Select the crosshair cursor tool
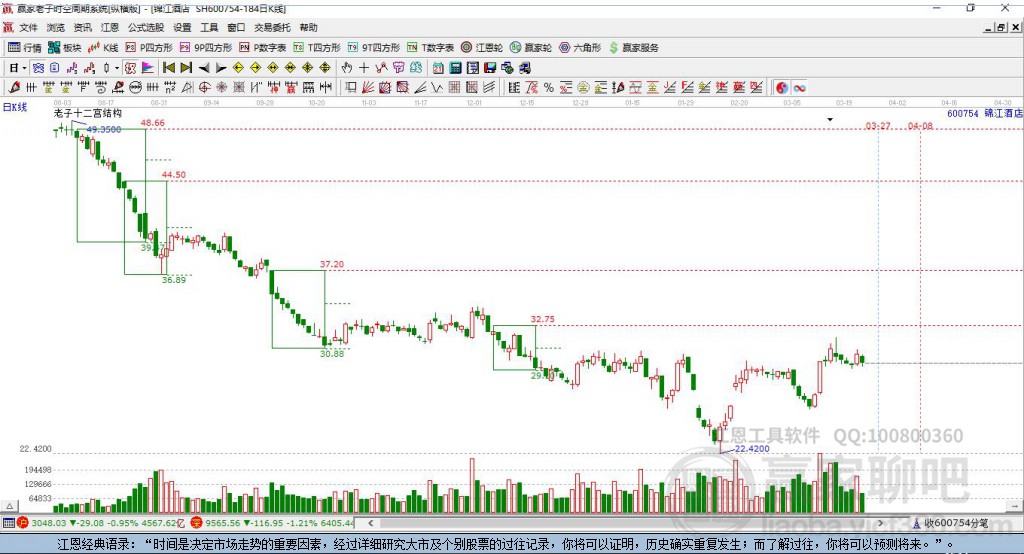This screenshot has width=1024, height=554. [x=364, y=68]
